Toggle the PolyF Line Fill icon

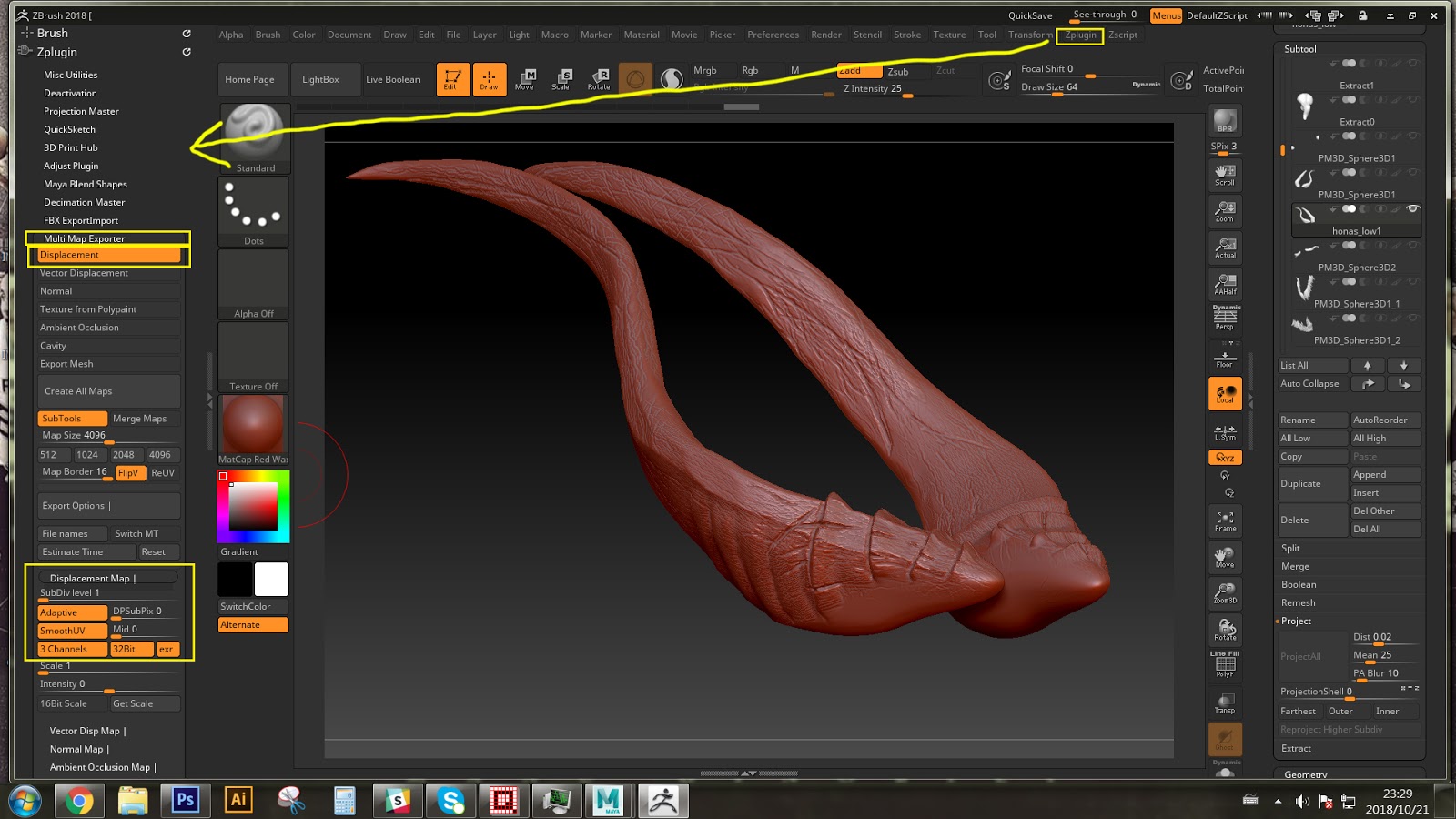[1225, 665]
